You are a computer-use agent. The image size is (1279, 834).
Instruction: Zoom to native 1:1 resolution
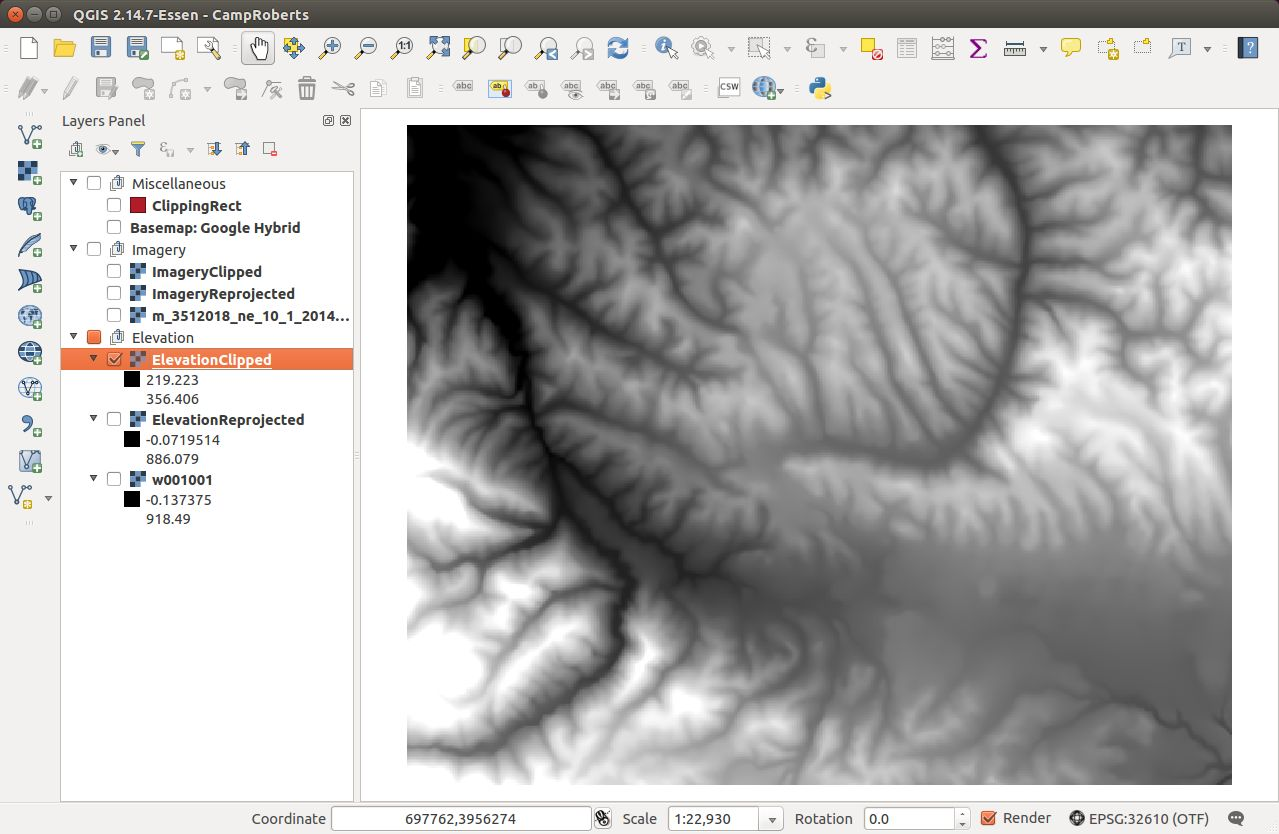tap(402, 47)
